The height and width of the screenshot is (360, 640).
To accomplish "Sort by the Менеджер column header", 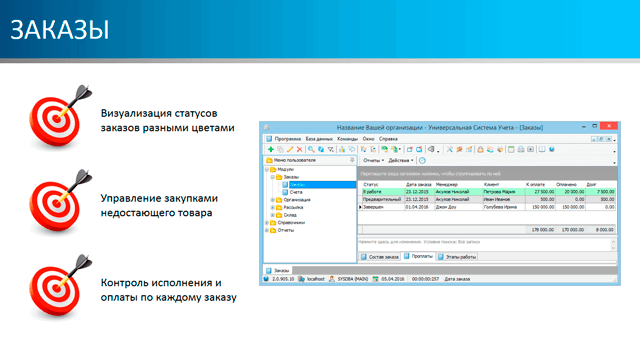I will pos(458,184).
